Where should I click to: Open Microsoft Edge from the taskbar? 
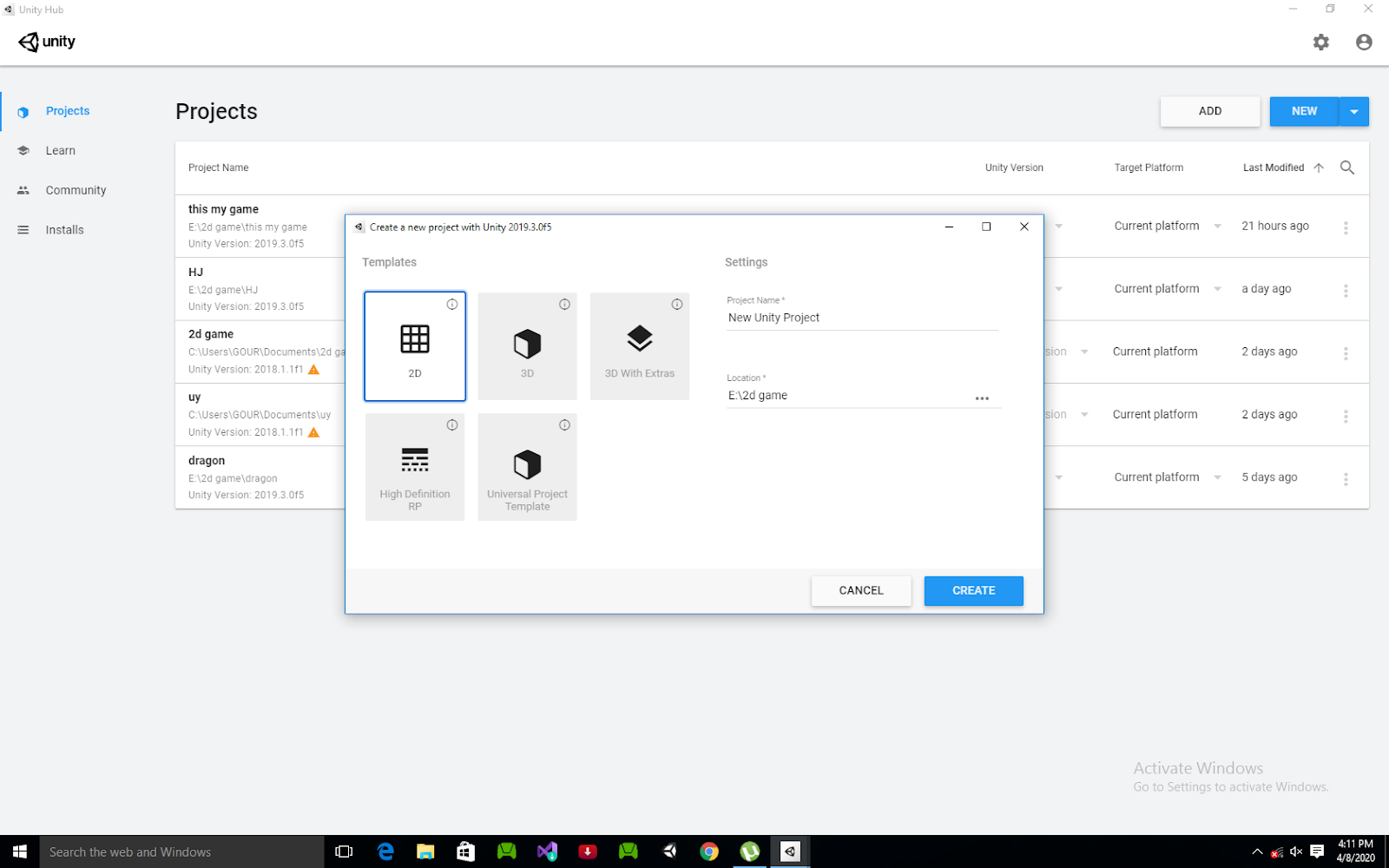pyautogui.click(x=385, y=852)
